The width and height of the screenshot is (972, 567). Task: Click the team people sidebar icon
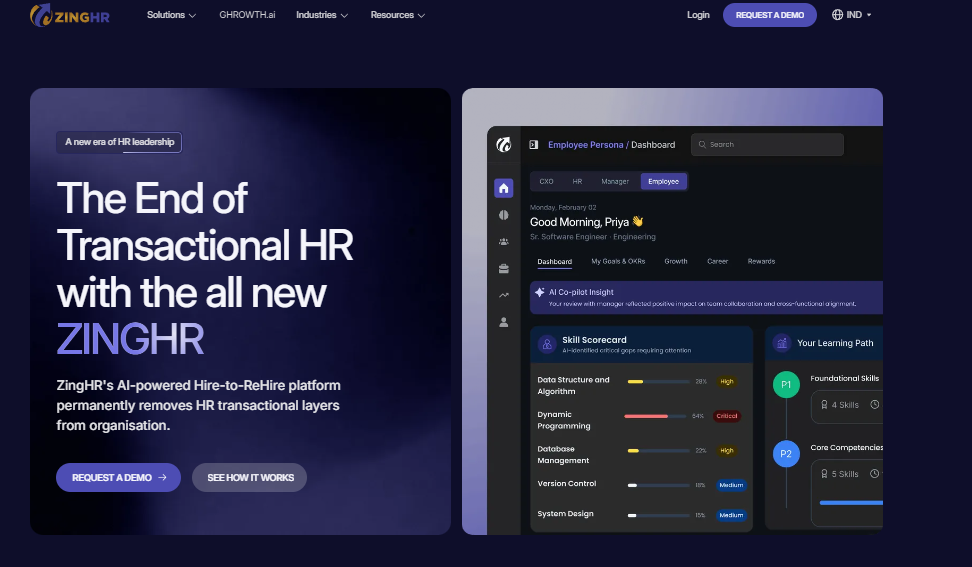coord(503,242)
